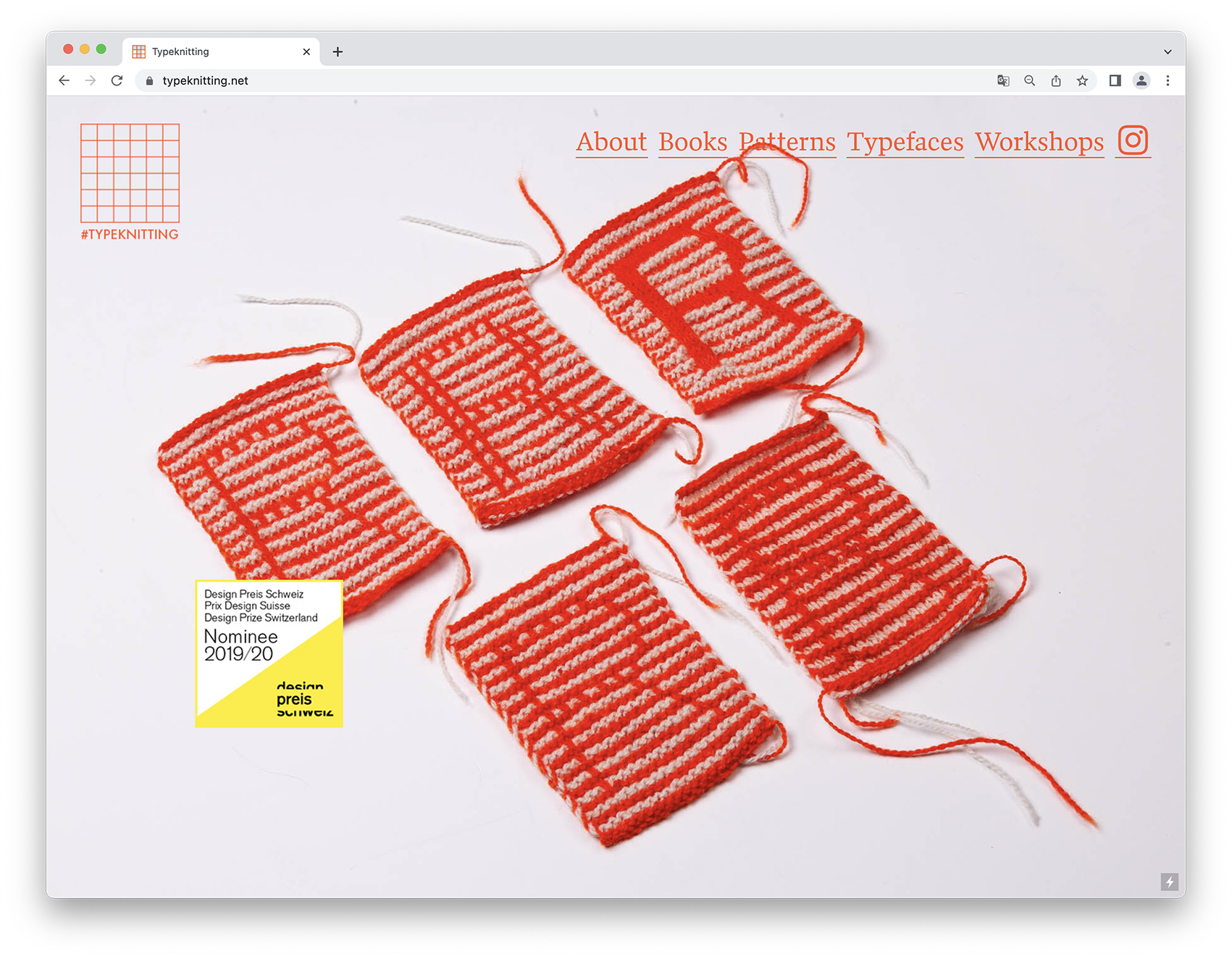Screen dimensions: 1232x959
Task: Open a new browser tab
Action: point(338,51)
